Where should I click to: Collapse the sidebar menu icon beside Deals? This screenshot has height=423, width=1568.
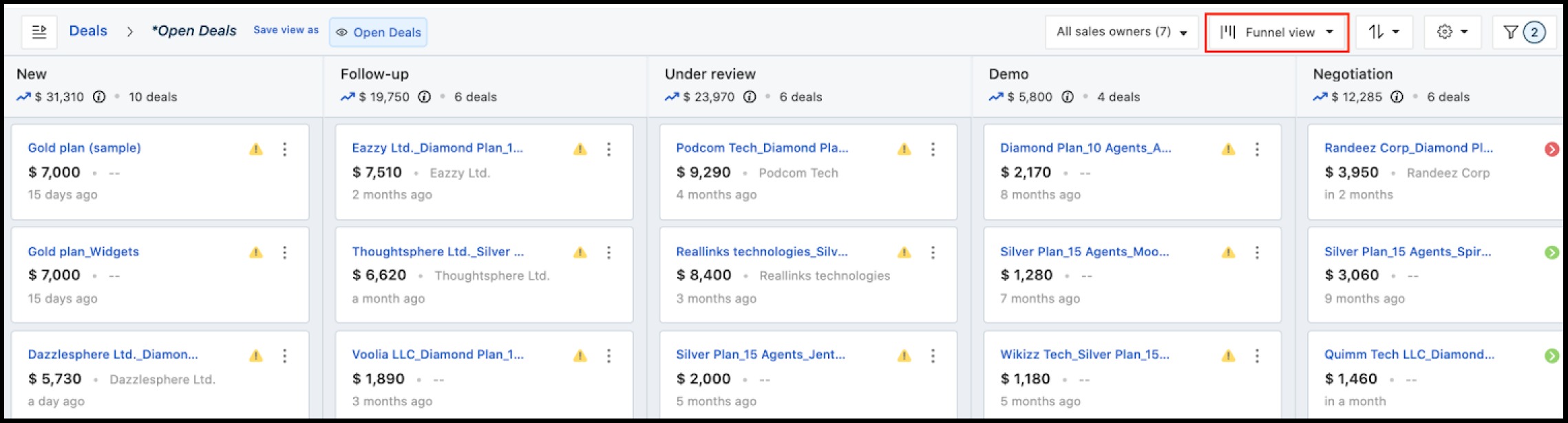point(39,32)
